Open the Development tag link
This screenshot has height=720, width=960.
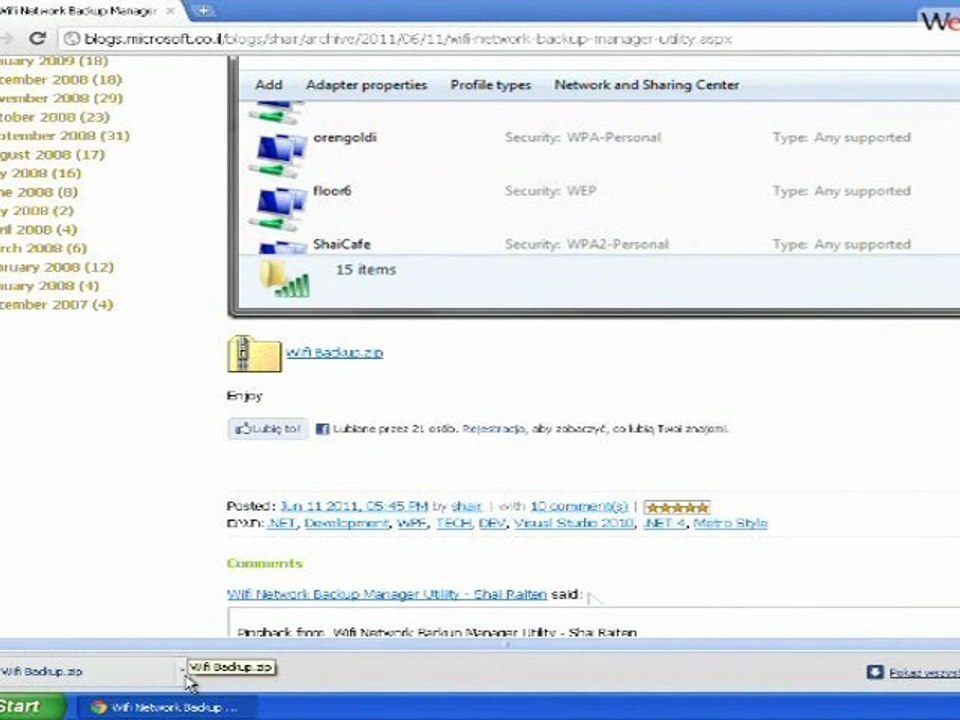click(347, 523)
